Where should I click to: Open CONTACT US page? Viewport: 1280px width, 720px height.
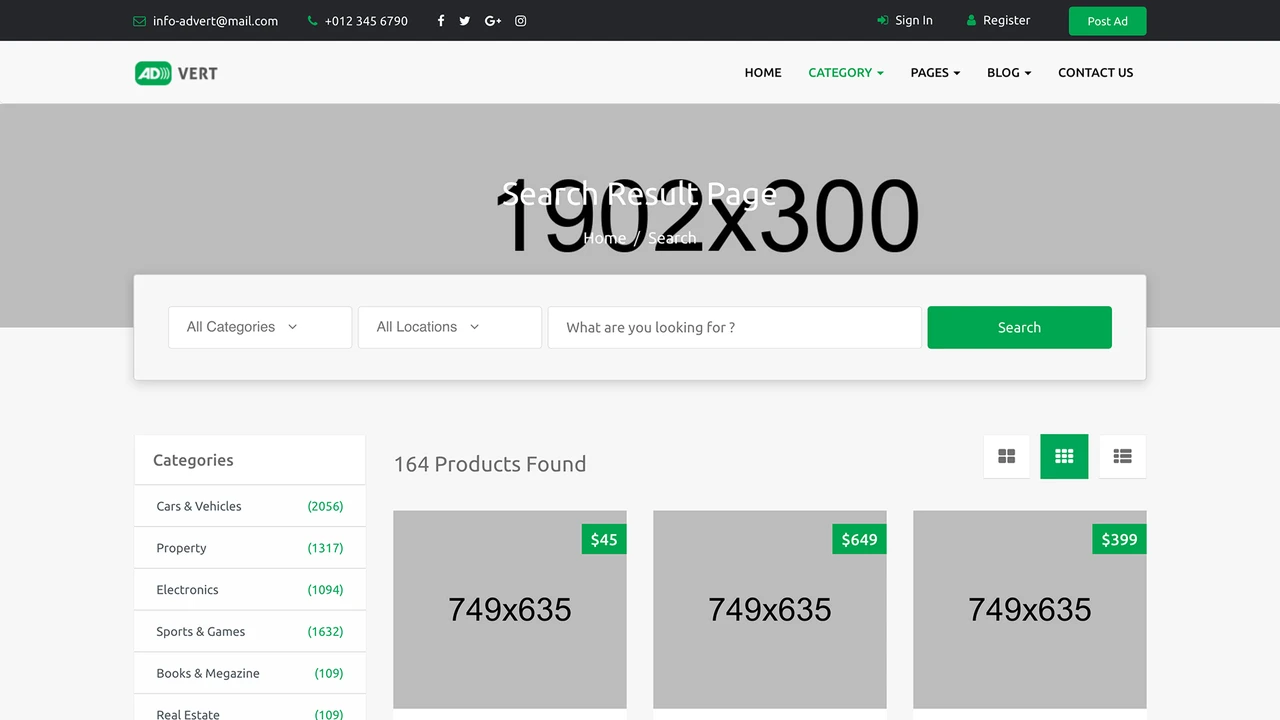click(1096, 72)
